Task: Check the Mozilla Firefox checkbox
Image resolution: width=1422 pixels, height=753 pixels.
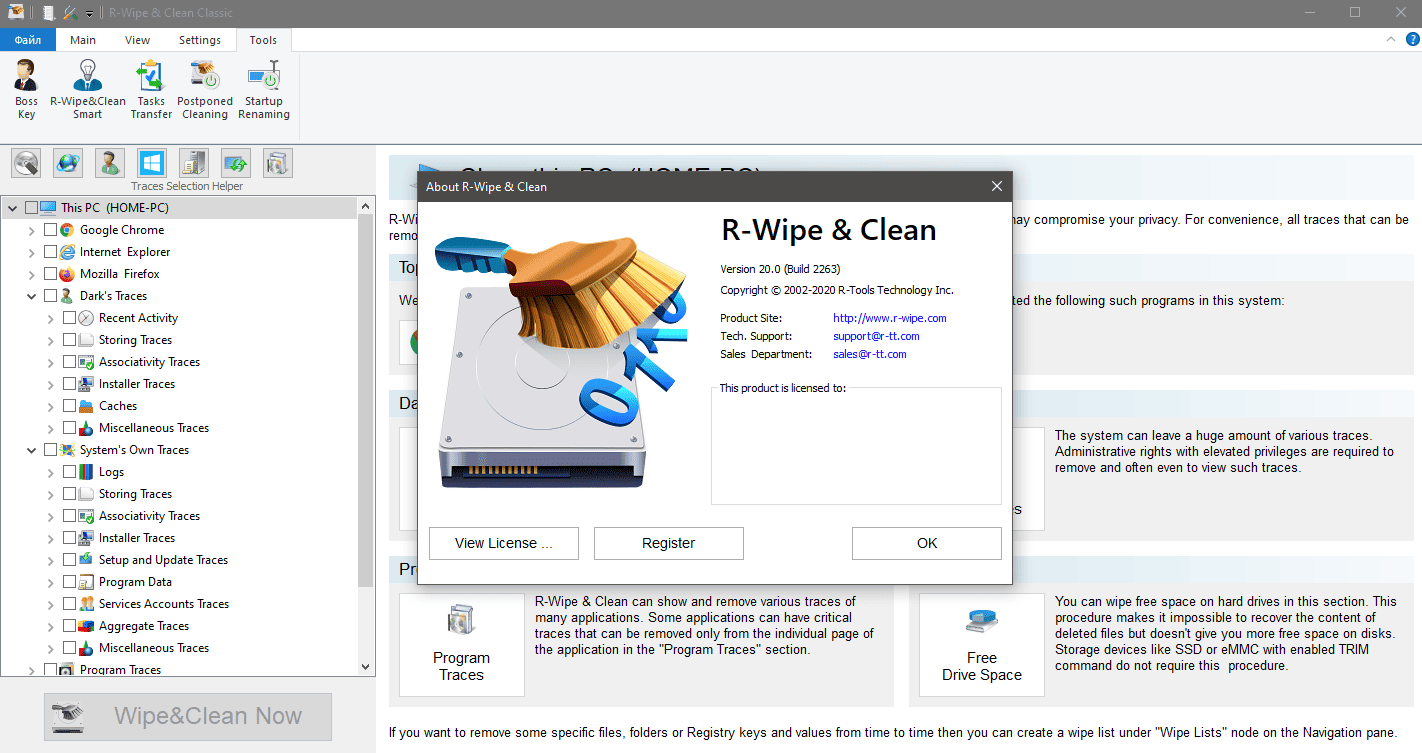Action: tap(50, 274)
